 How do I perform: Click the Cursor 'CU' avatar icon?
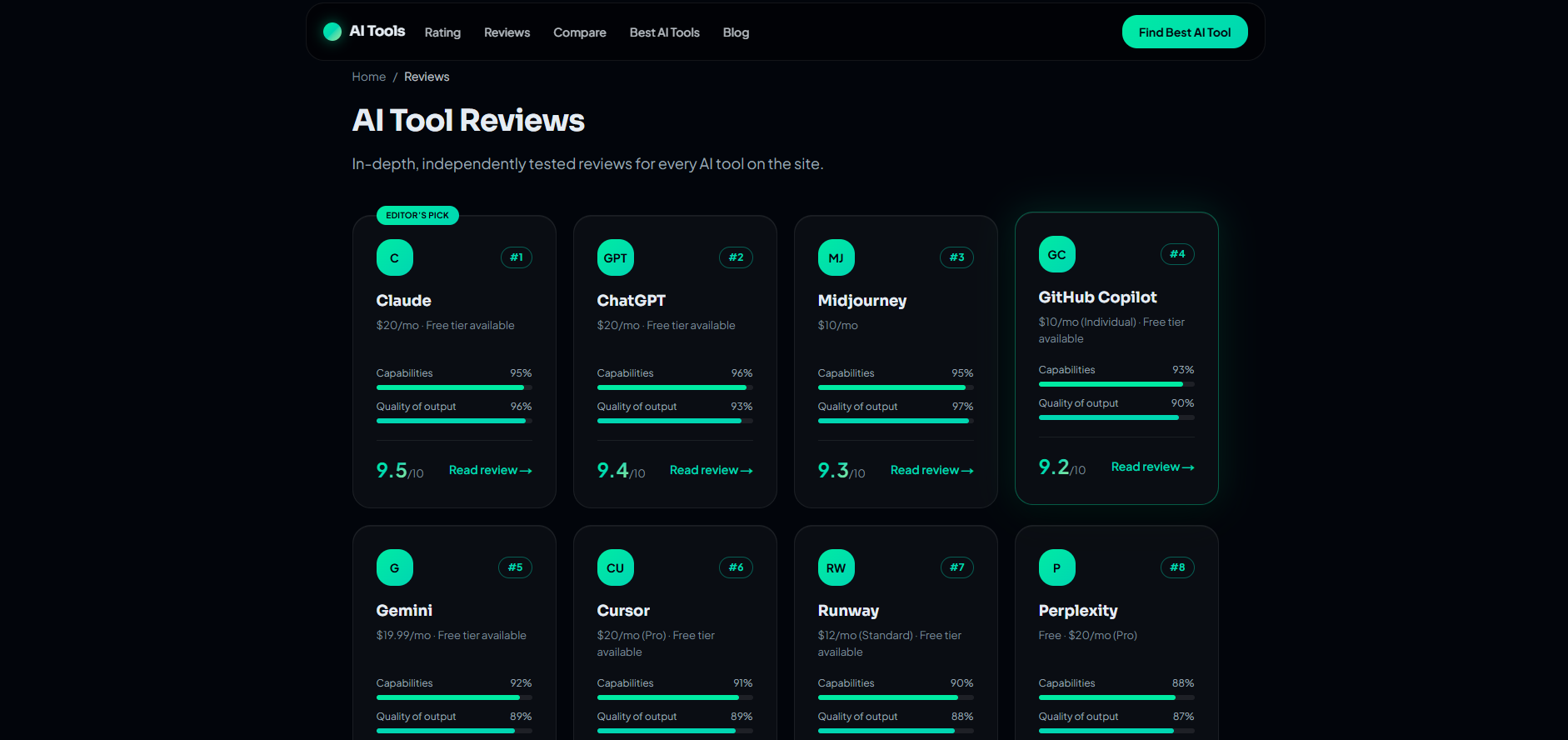click(616, 567)
